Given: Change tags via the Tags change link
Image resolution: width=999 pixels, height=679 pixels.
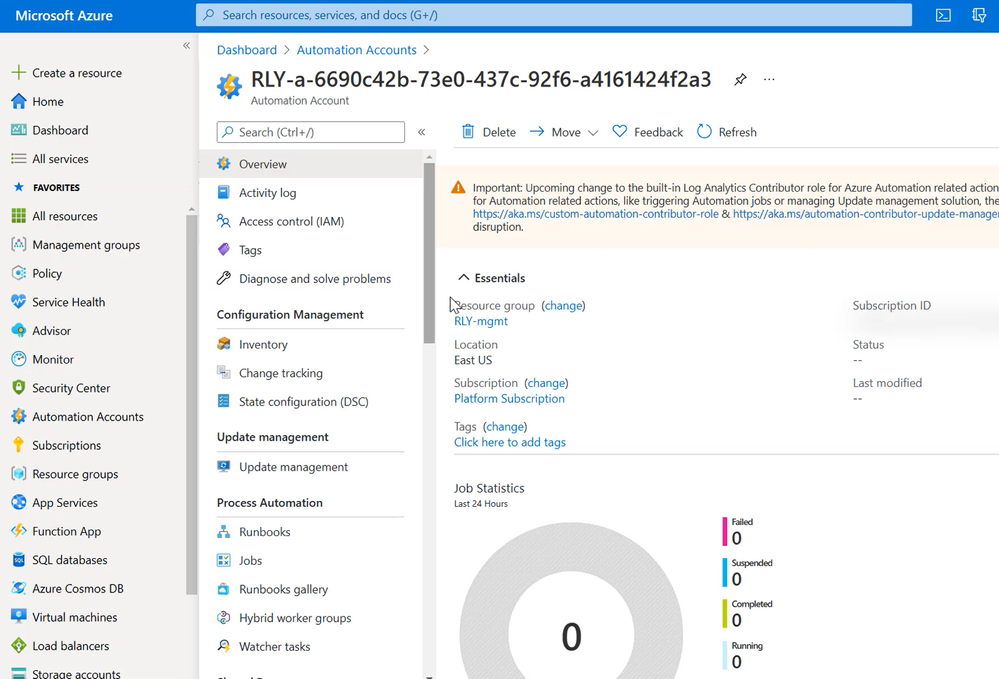Looking at the screenshot, I should (x=505, y=427).
